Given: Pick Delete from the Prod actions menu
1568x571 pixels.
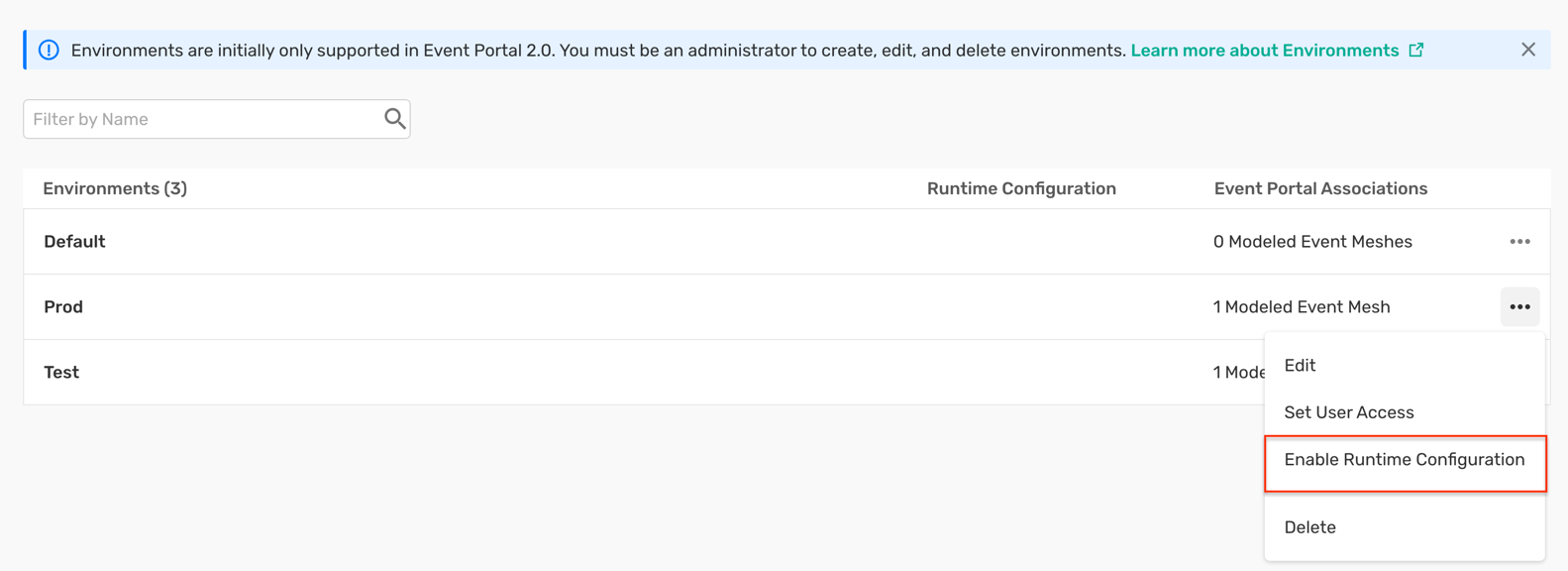Looking at the screenshot, I should point(1309,527).
